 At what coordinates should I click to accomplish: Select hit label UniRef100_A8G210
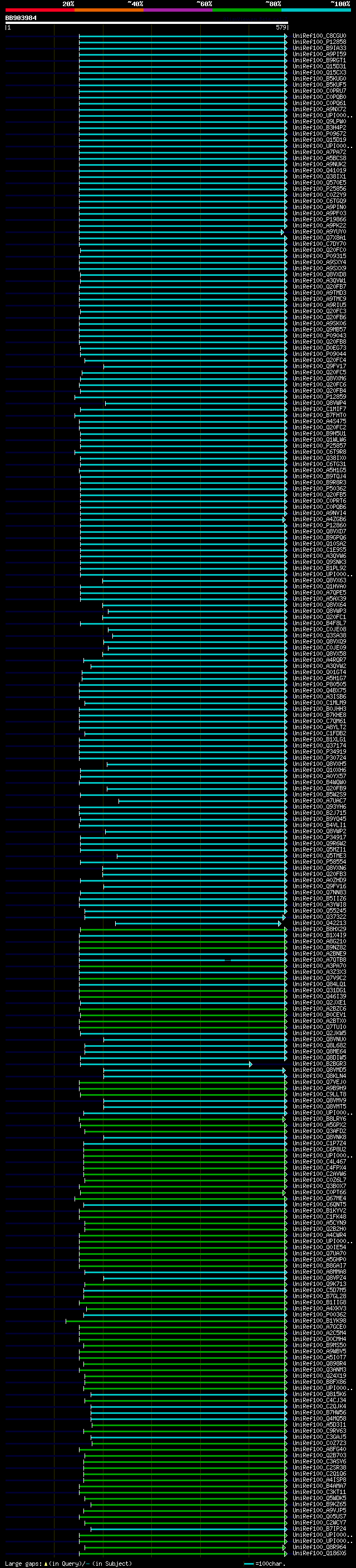[319, 941]
